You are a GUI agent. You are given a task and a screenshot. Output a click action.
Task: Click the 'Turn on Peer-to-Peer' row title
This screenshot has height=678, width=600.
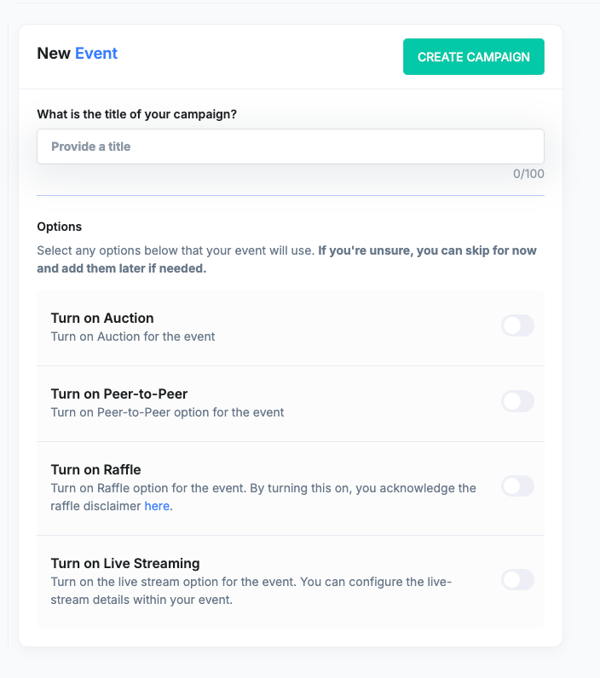point(118,394)
